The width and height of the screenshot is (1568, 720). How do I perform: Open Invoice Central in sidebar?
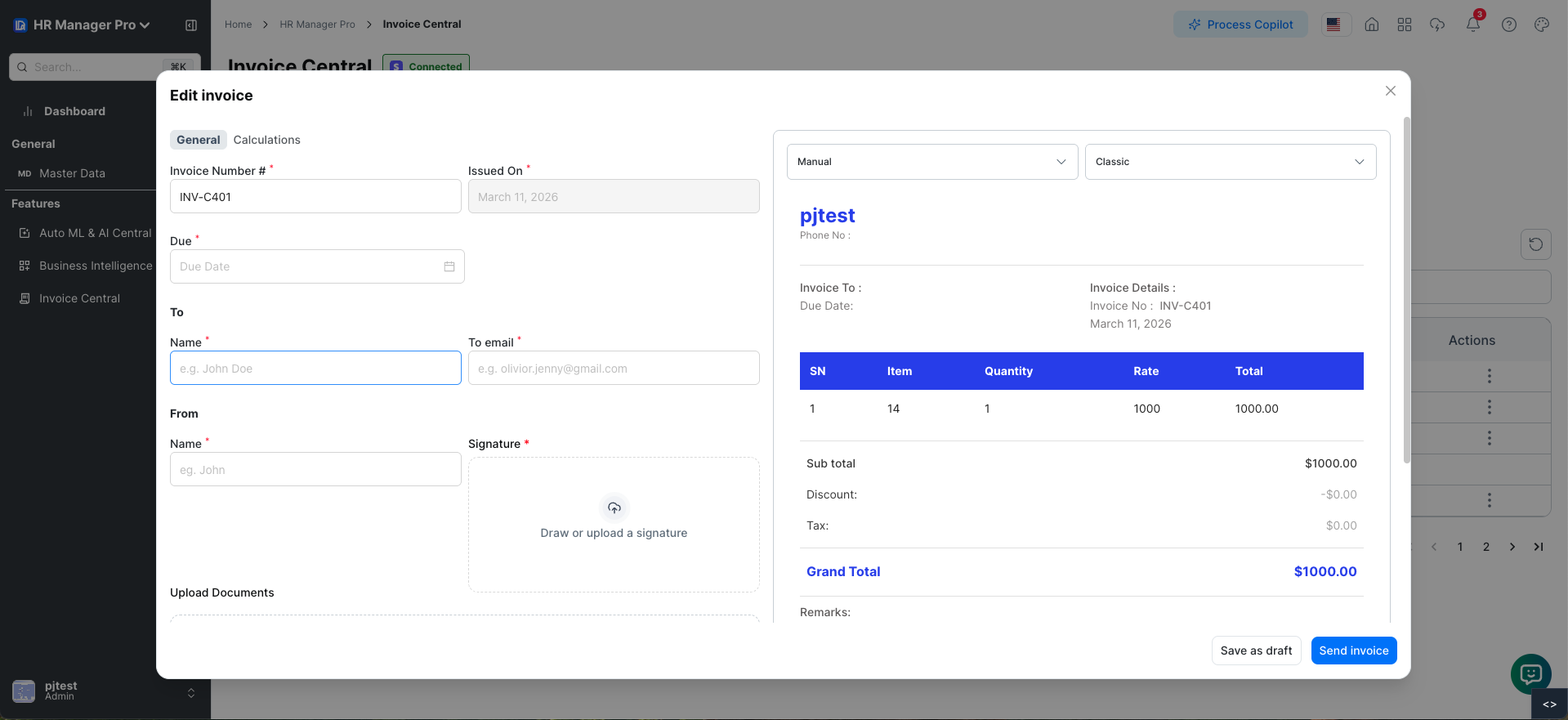coord(79,298)
